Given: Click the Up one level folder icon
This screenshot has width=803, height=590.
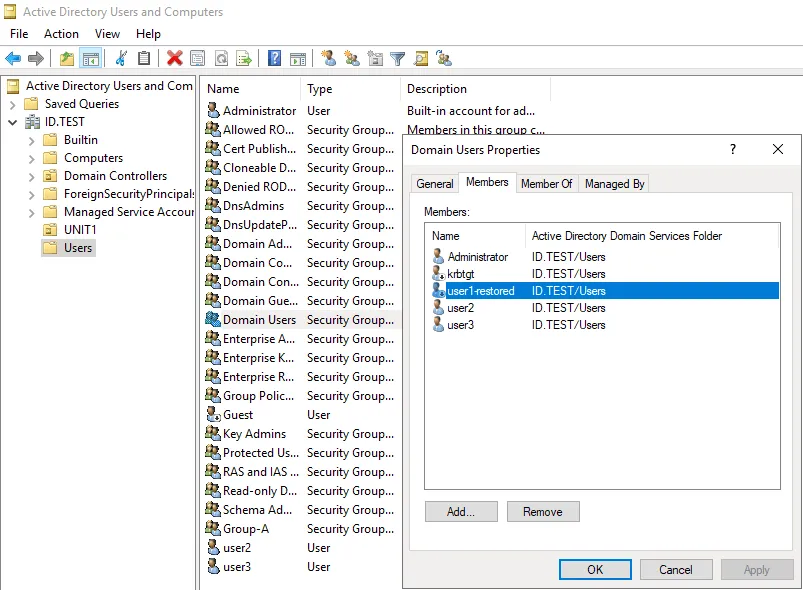Looking at the screenshot, I should (67, 59).
